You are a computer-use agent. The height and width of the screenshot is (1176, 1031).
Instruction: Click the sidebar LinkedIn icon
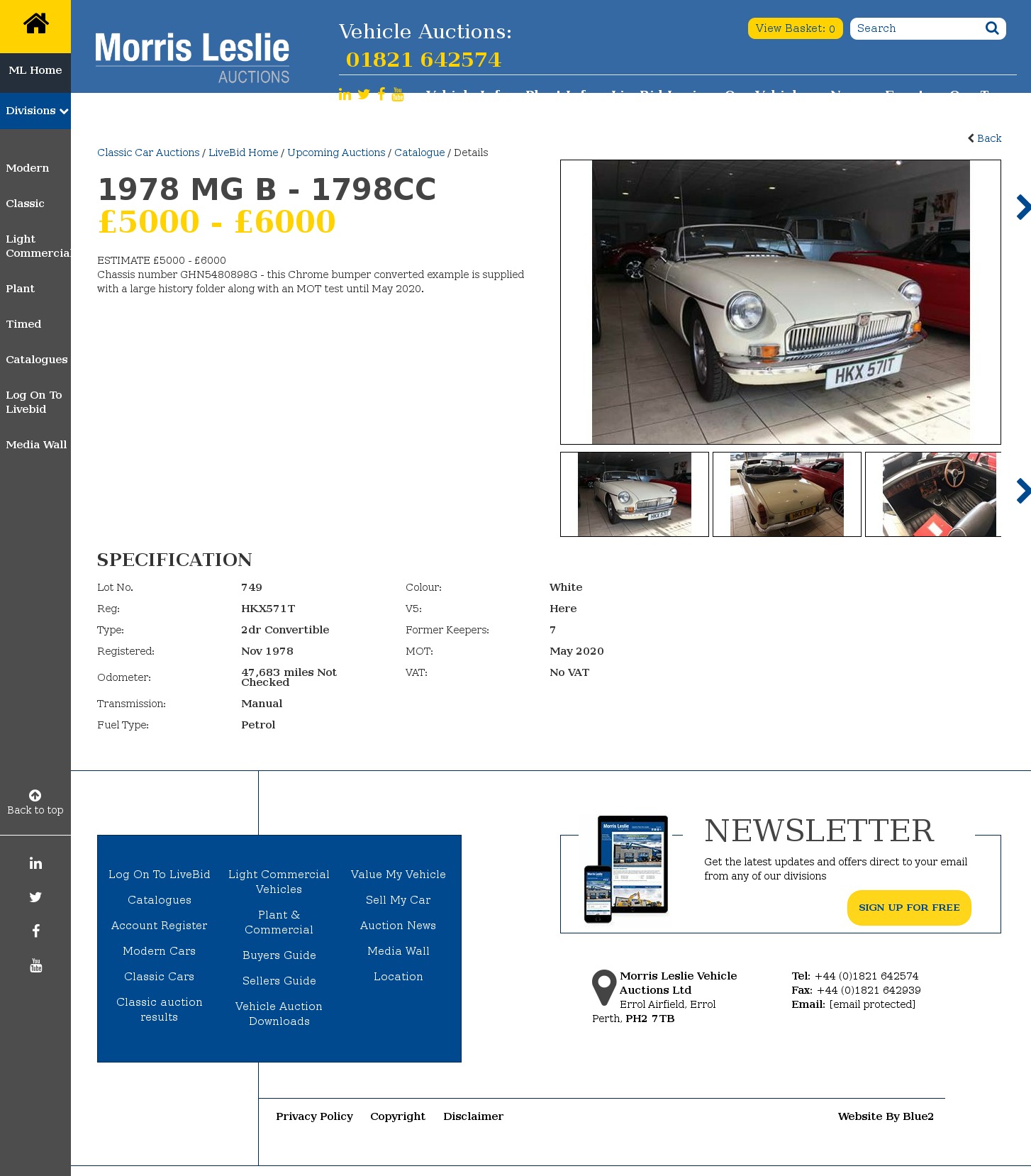pos(35,863)
